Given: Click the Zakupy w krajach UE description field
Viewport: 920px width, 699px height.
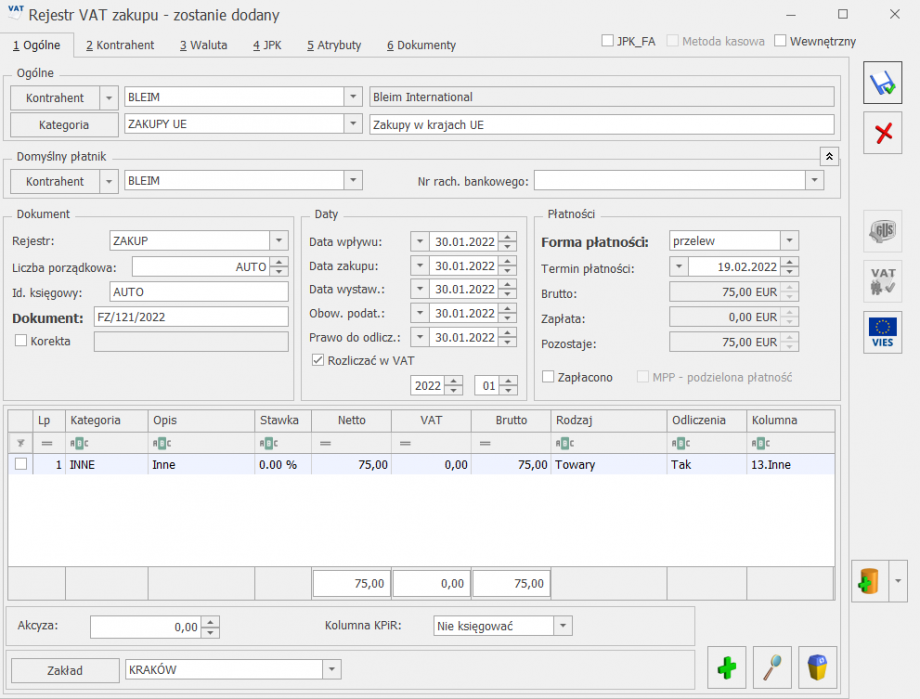Looking at the screenshot, I should pos(601,124).
